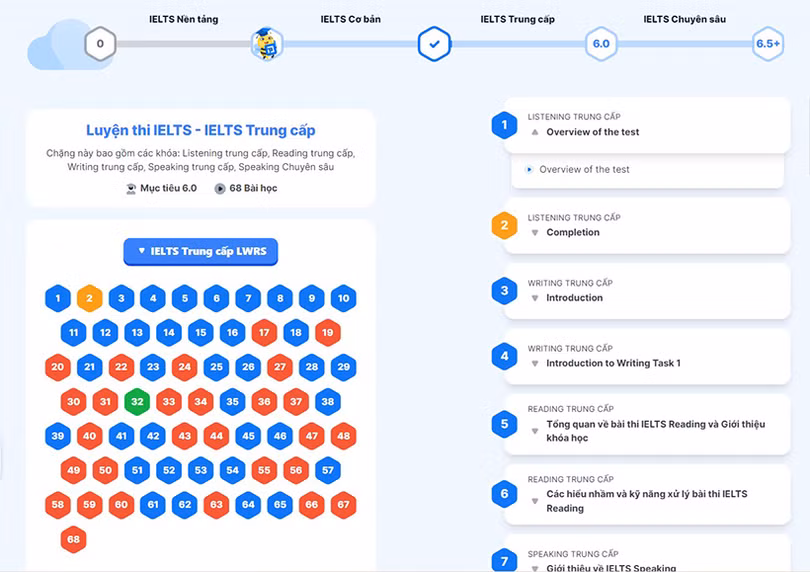Screen dimensions: 810x572
Task: Click the Luyện thi IELTS - IELTS Trung cấp title
Action: [x=200, y=130]
